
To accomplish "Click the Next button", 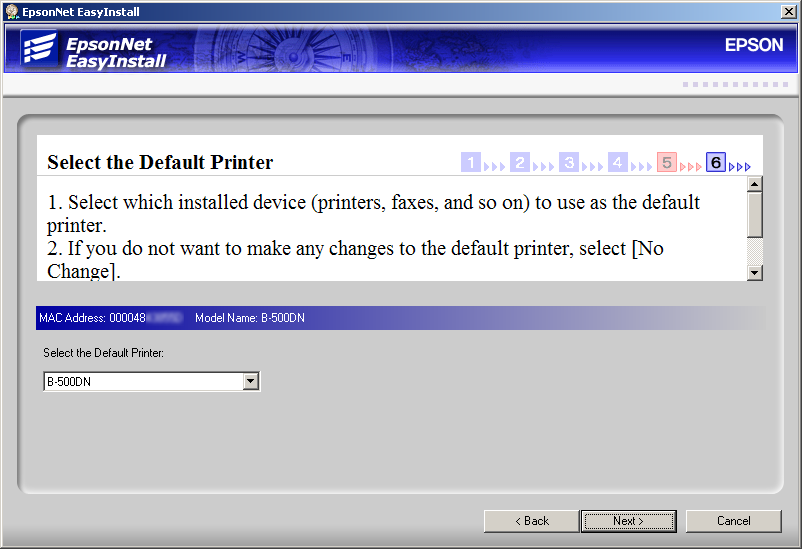I will click(629, 521).
